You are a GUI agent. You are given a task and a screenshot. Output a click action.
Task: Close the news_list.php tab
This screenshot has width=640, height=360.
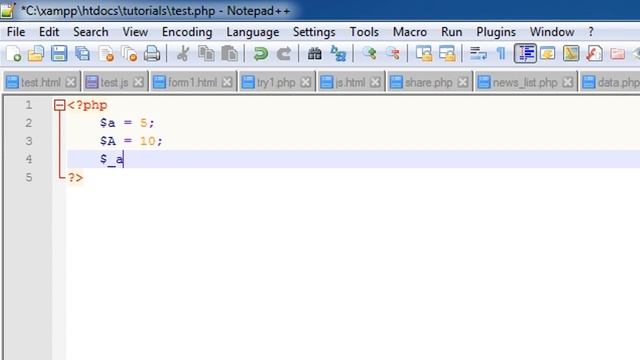(x=568, y=82)
